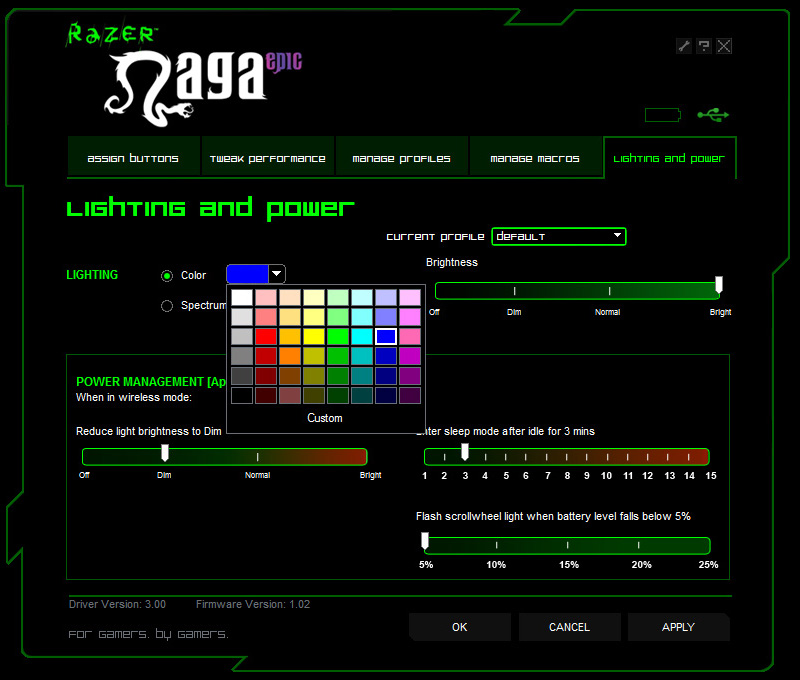Click the 'For gamers. by gamers.' tagline
This screenshot has width=800, height=680.
click(x=148, y=634)
